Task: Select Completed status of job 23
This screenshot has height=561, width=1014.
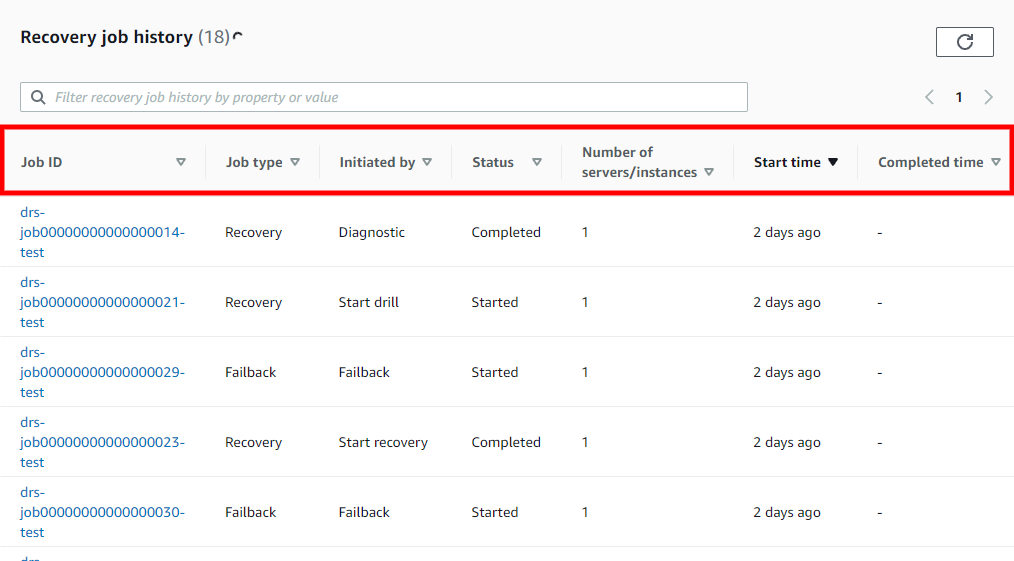Action: (x=506, y=442)
